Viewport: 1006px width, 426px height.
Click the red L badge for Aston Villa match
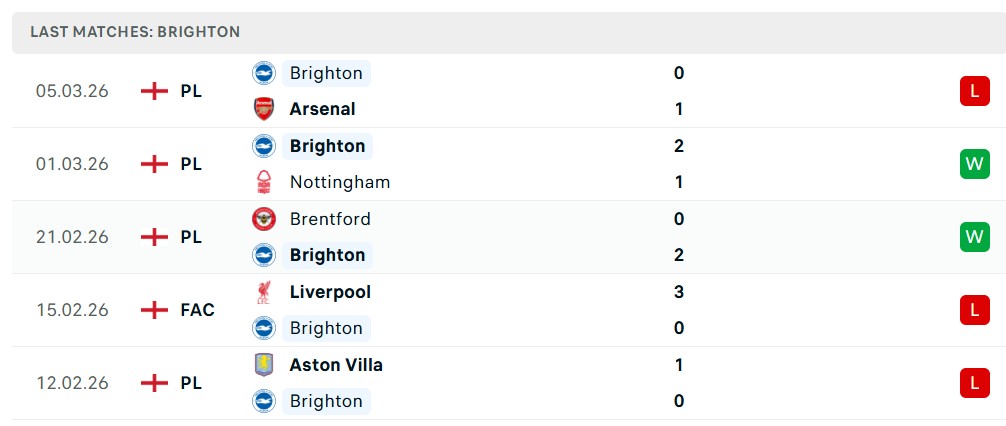tap(973, 383)
